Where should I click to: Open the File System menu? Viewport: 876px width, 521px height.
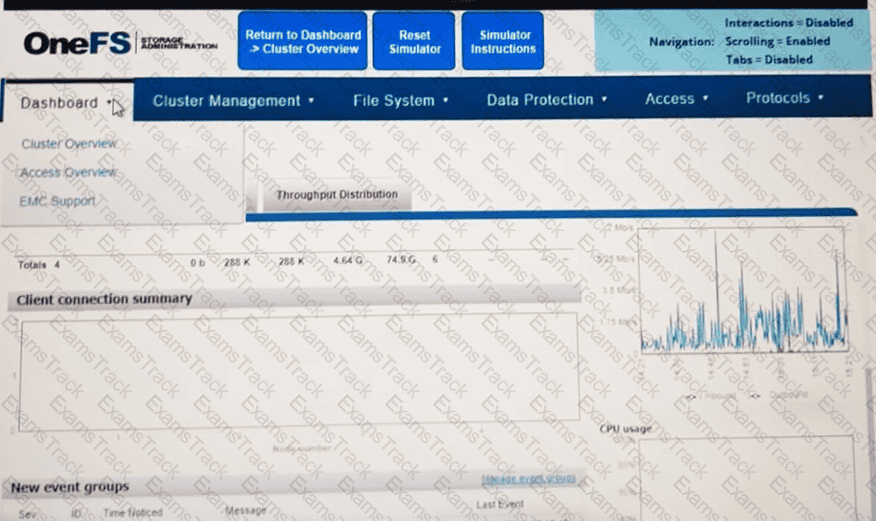[400, 100]
